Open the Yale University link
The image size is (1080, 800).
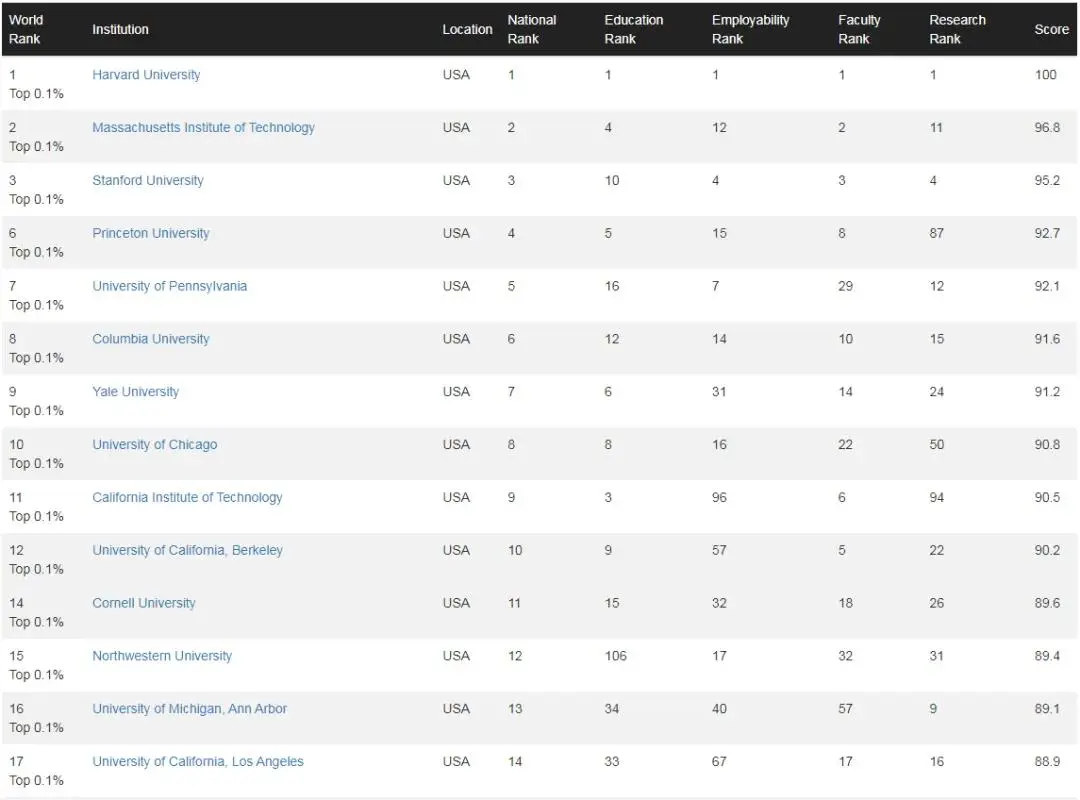tap(136, 391)
